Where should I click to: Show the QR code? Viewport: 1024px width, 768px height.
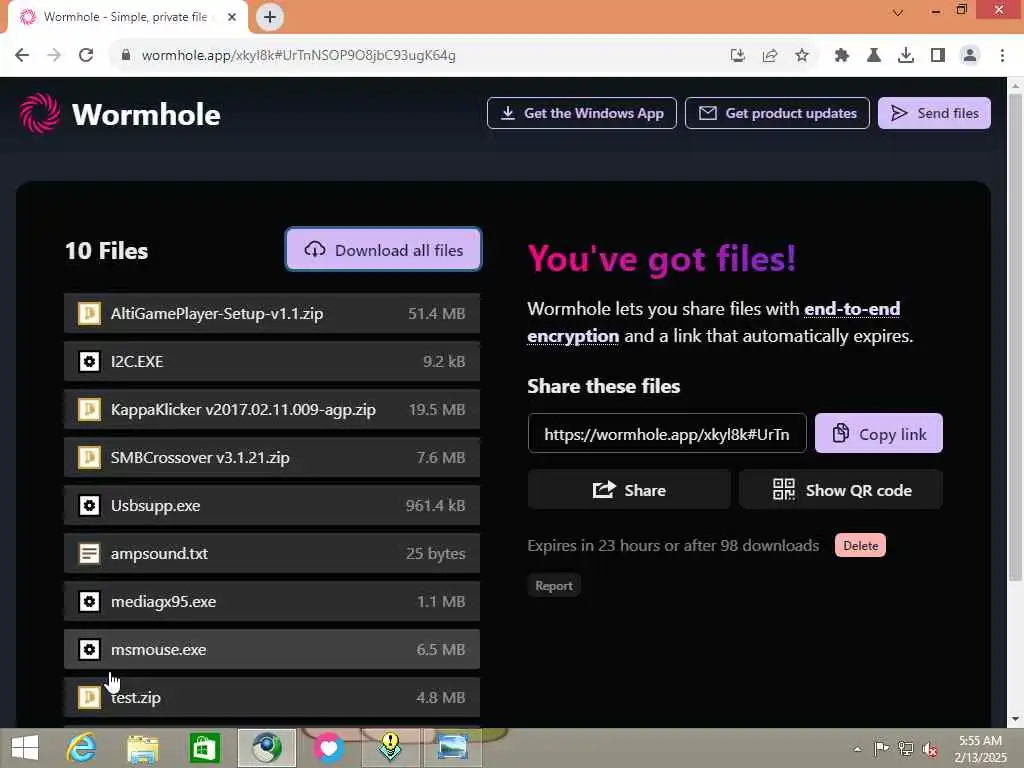841,490
